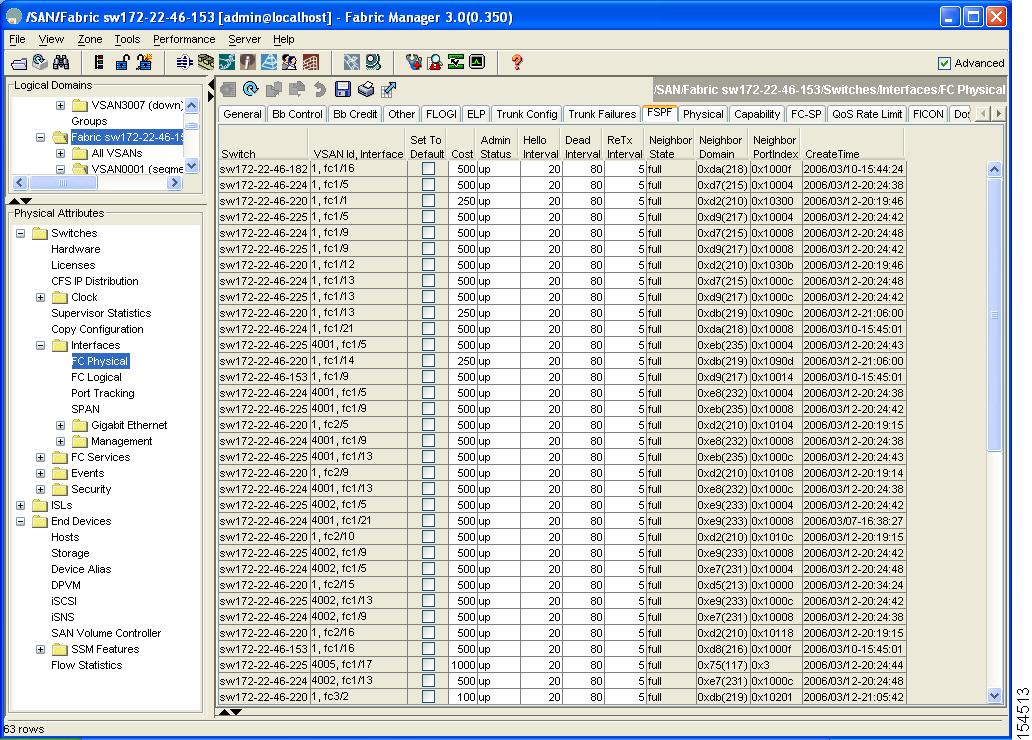Click the open folder icon in main toolbar
Image resolution: width=1032 pixels, height=740 pixels.
click(19, 62)
